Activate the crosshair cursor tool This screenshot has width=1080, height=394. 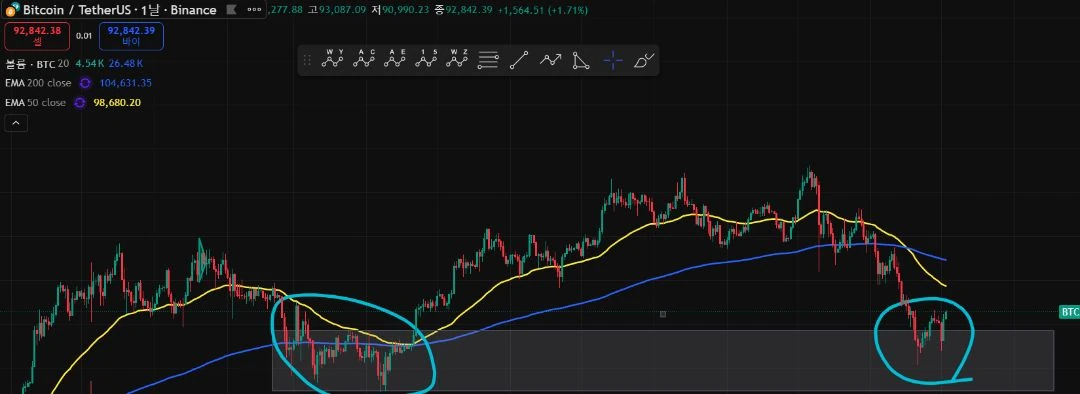tap(612, 61)
